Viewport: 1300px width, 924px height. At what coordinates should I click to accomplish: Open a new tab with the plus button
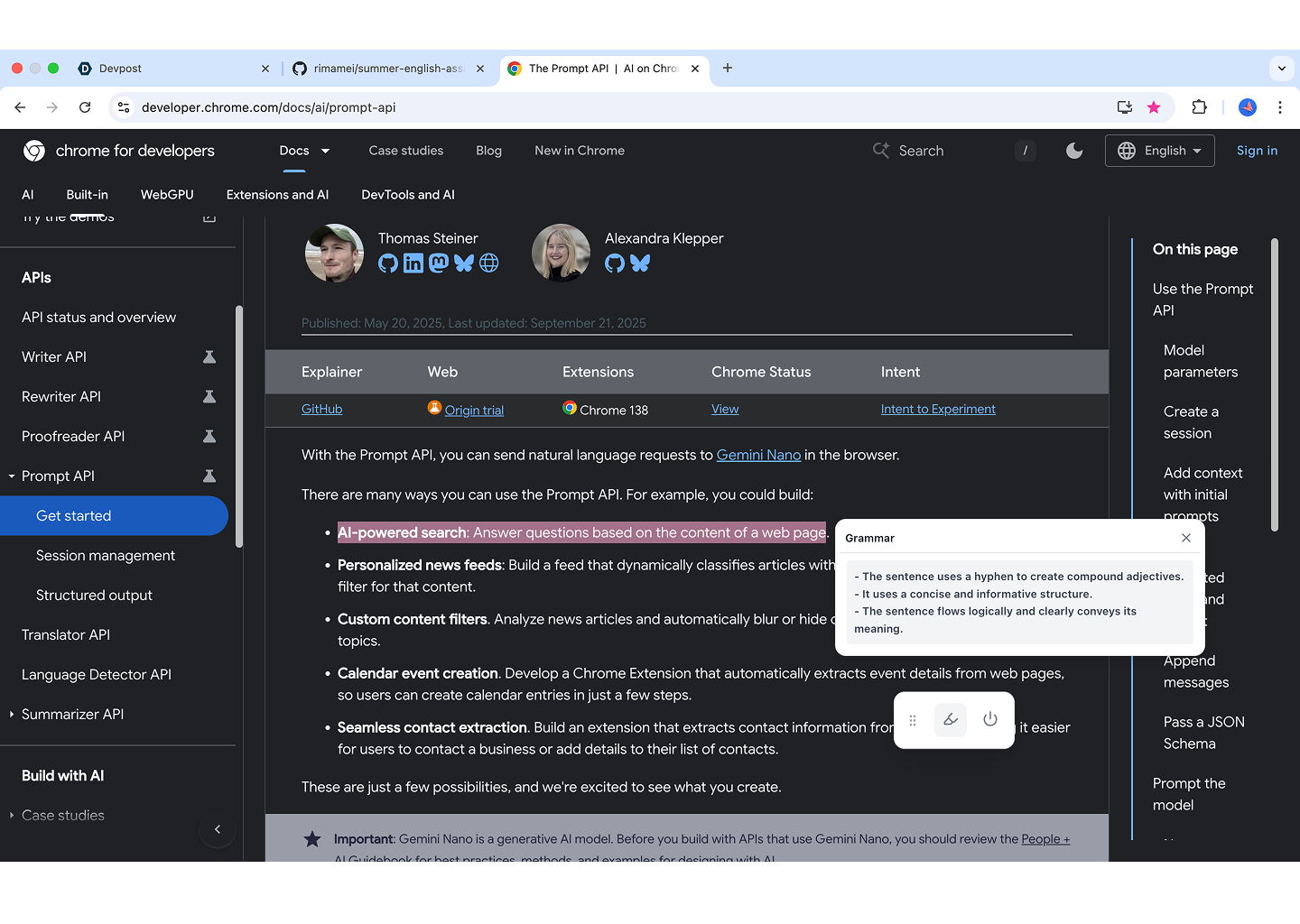(x=728, y=68)
